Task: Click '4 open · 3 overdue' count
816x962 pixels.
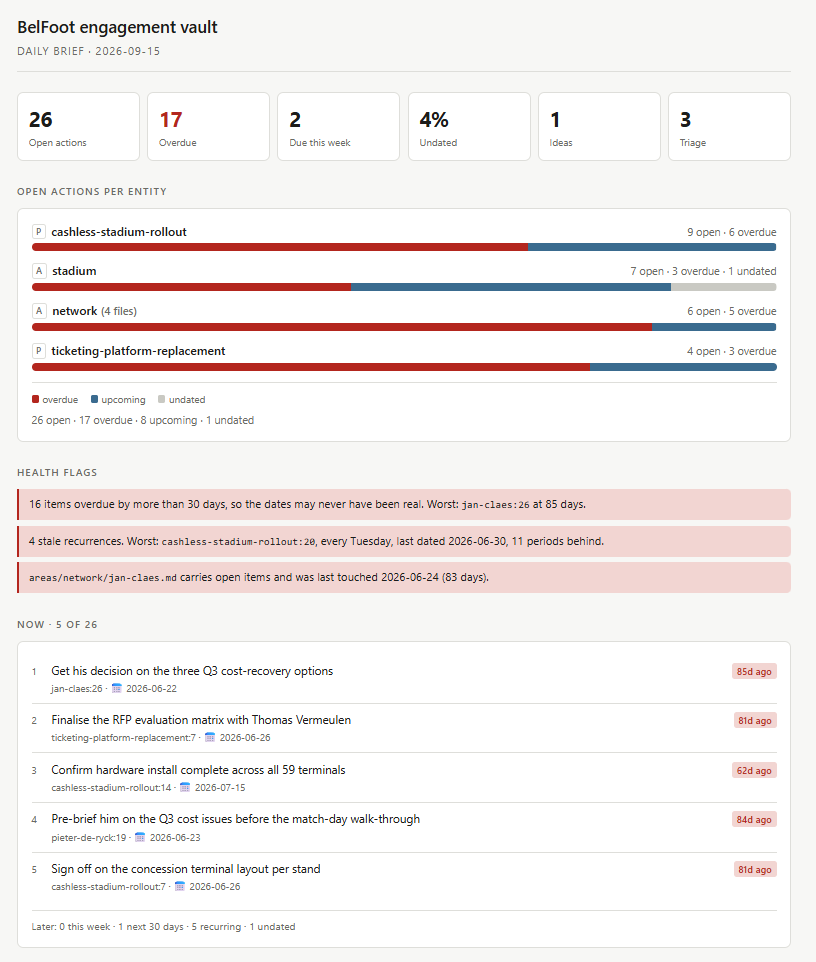Action: [x=731, y=351]
